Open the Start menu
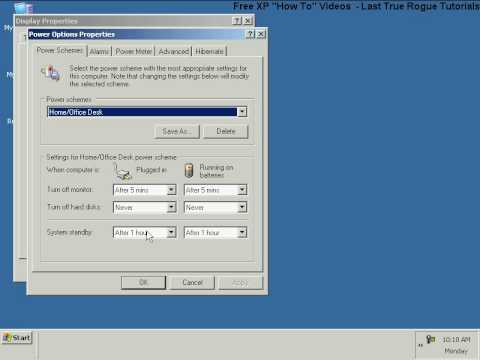Viewport: 480px width, 360px height. [17, 338]
